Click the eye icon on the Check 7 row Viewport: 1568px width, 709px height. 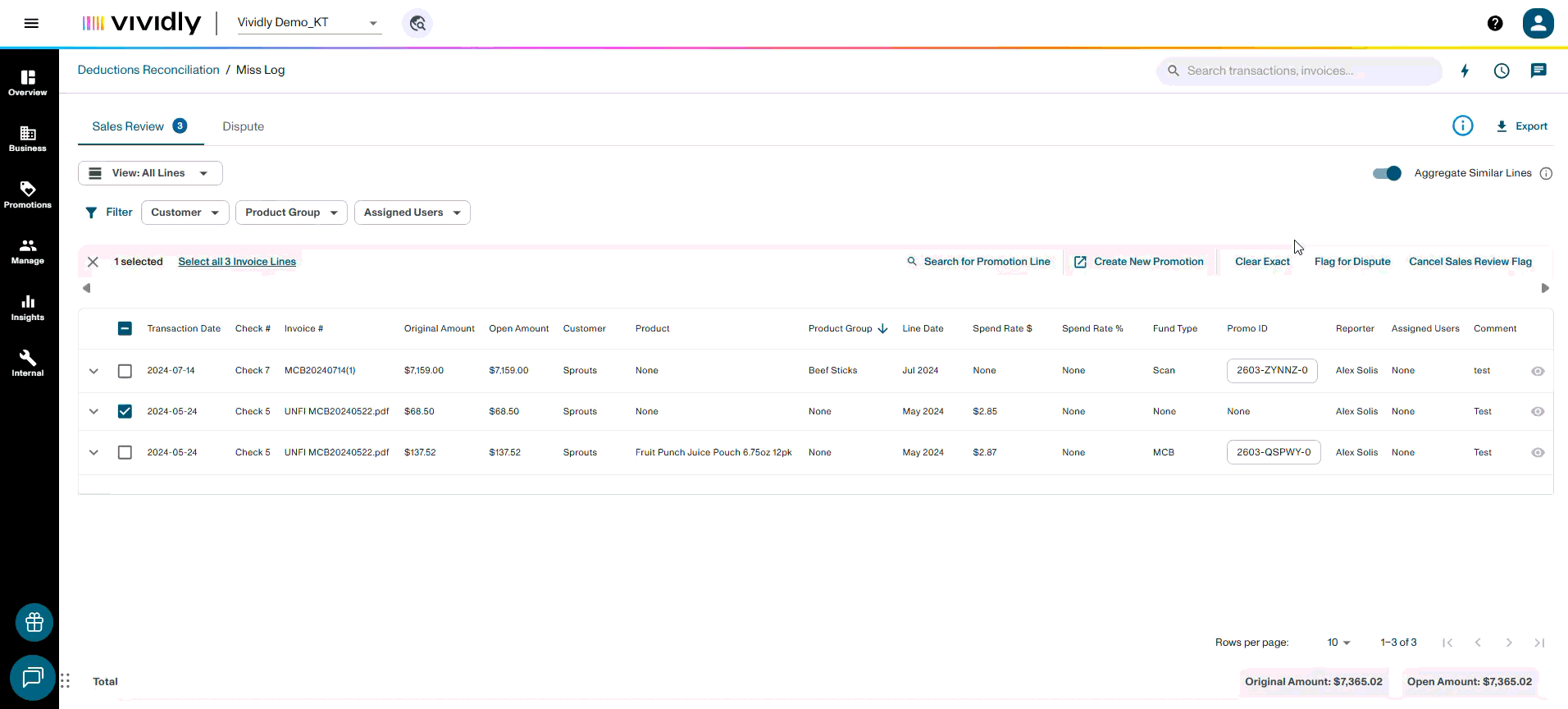[1538, 371]
